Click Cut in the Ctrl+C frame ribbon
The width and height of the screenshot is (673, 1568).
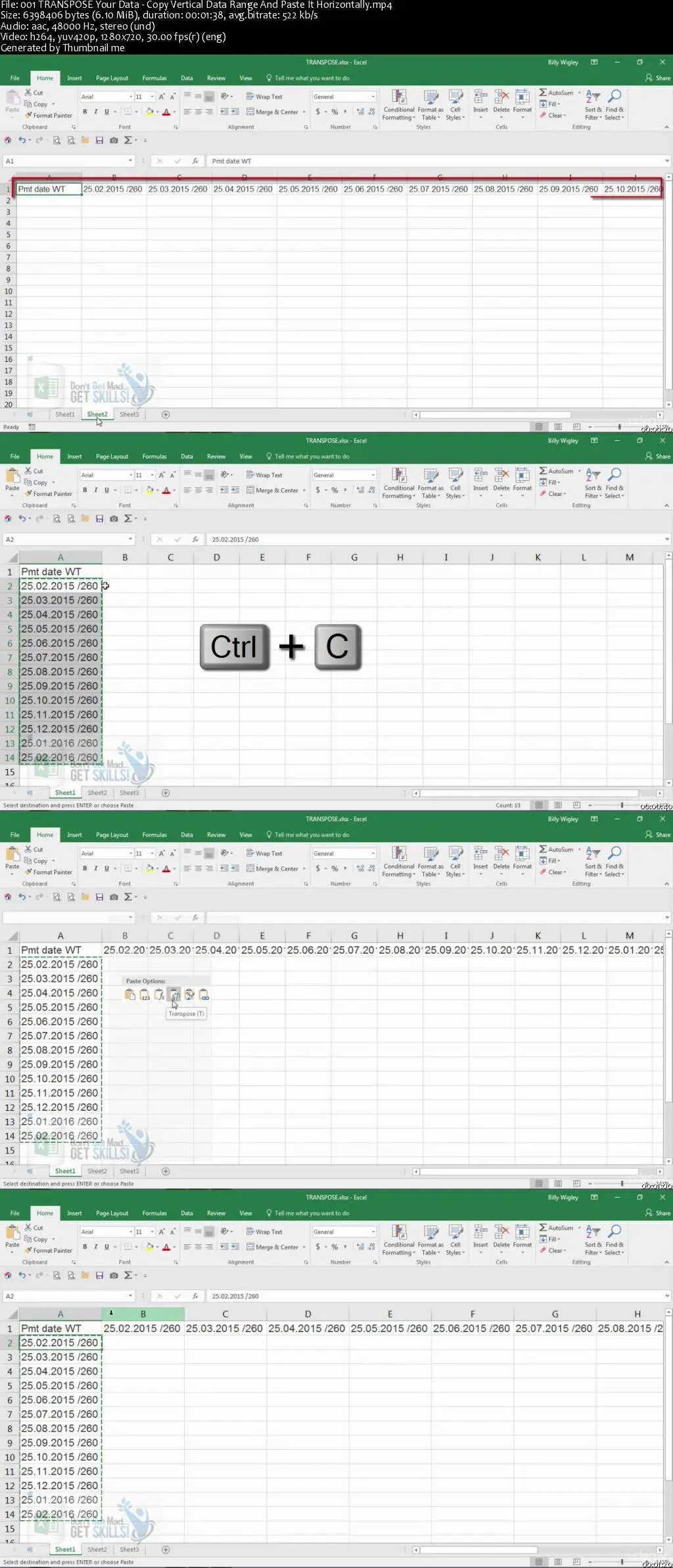coord(34,471)
